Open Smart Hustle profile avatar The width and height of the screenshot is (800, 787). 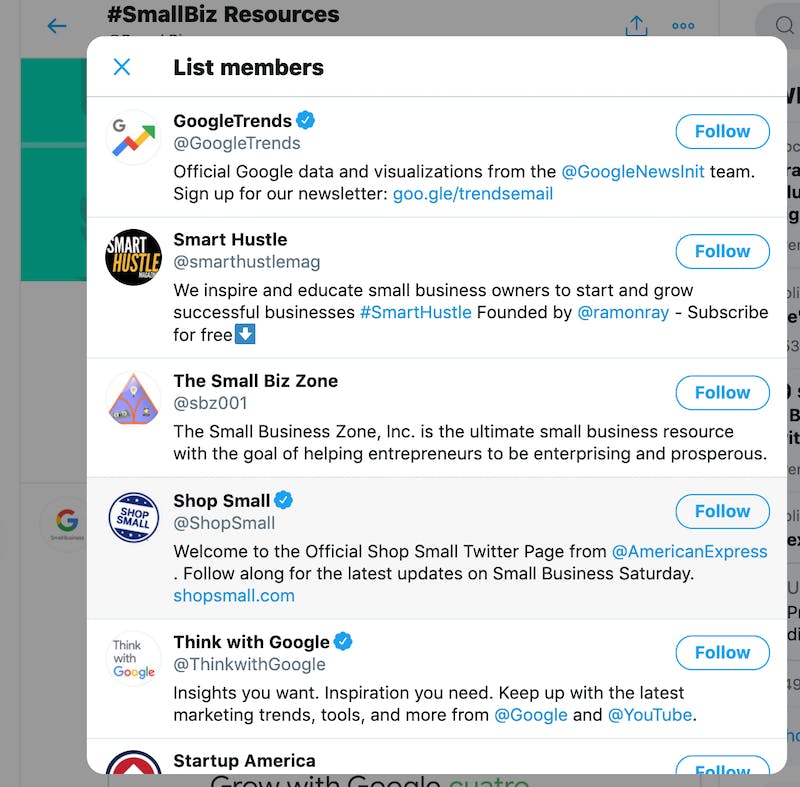point(133,257)
